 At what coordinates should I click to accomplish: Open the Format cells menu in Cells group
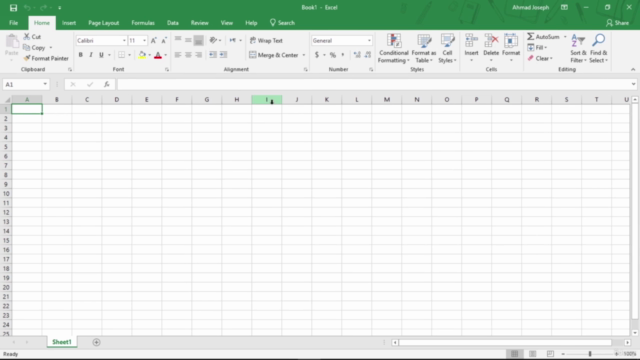point(511,48)
